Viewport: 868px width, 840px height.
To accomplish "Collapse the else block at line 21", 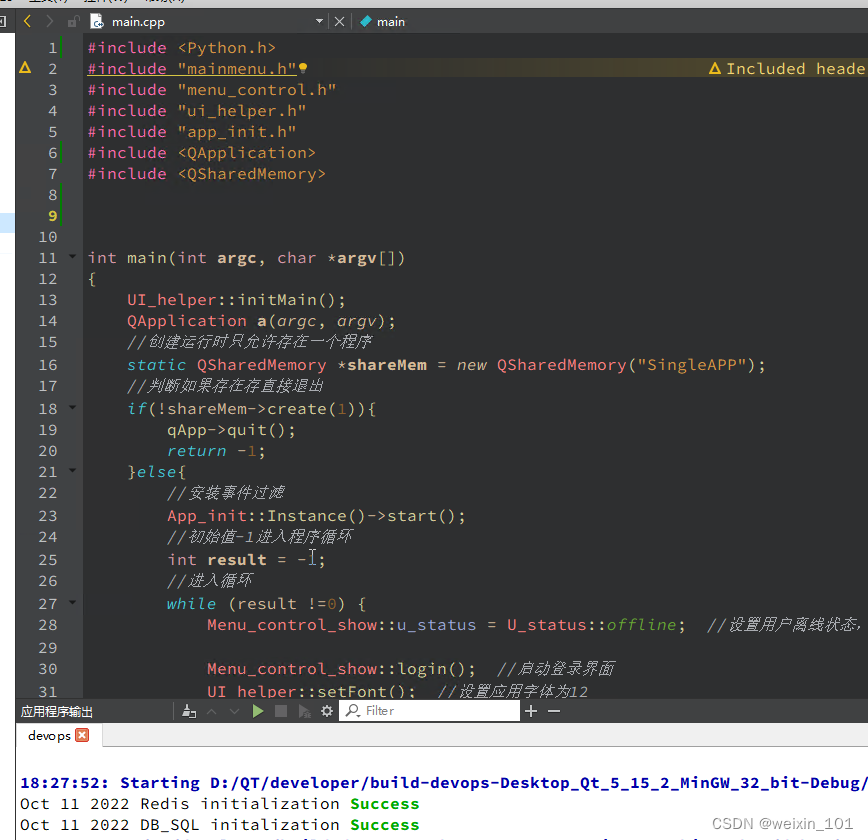I will 73,471.
